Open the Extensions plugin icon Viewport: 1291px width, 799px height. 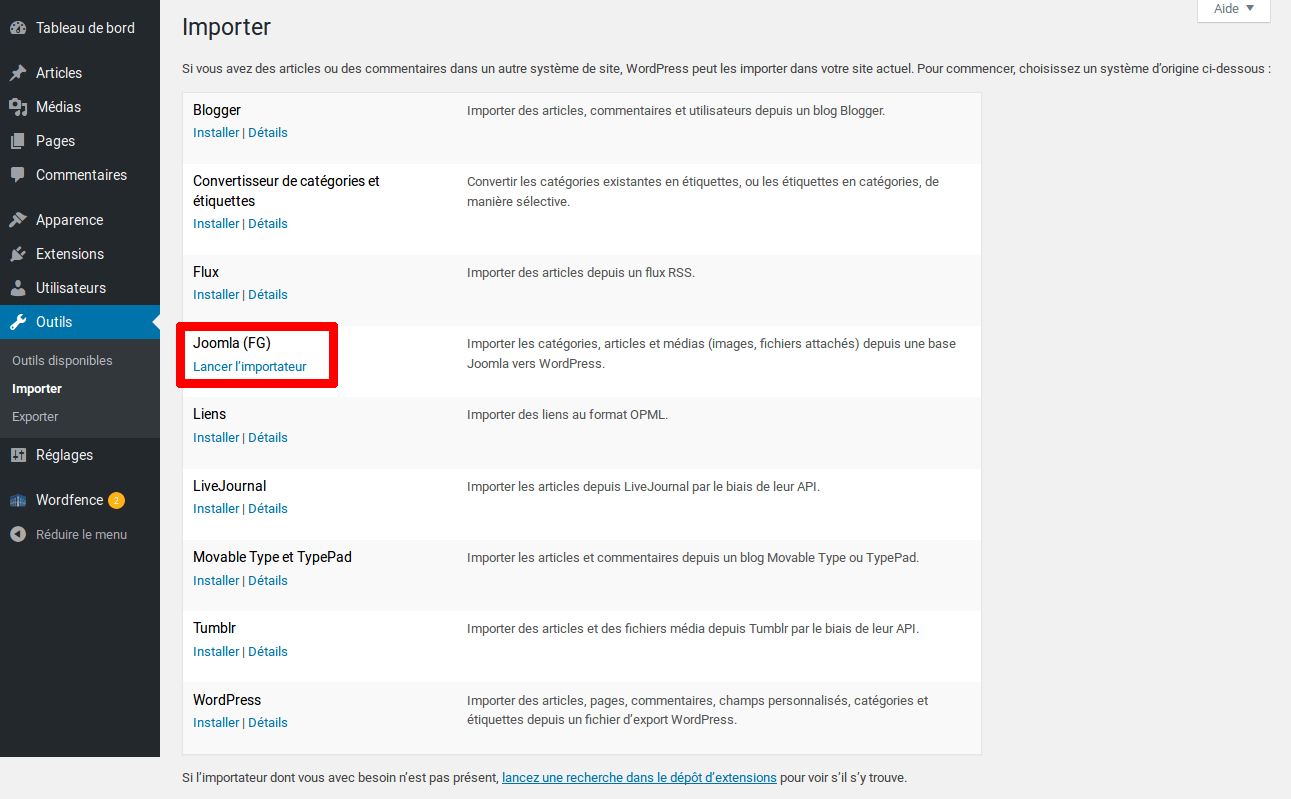(x=18, y=253)
